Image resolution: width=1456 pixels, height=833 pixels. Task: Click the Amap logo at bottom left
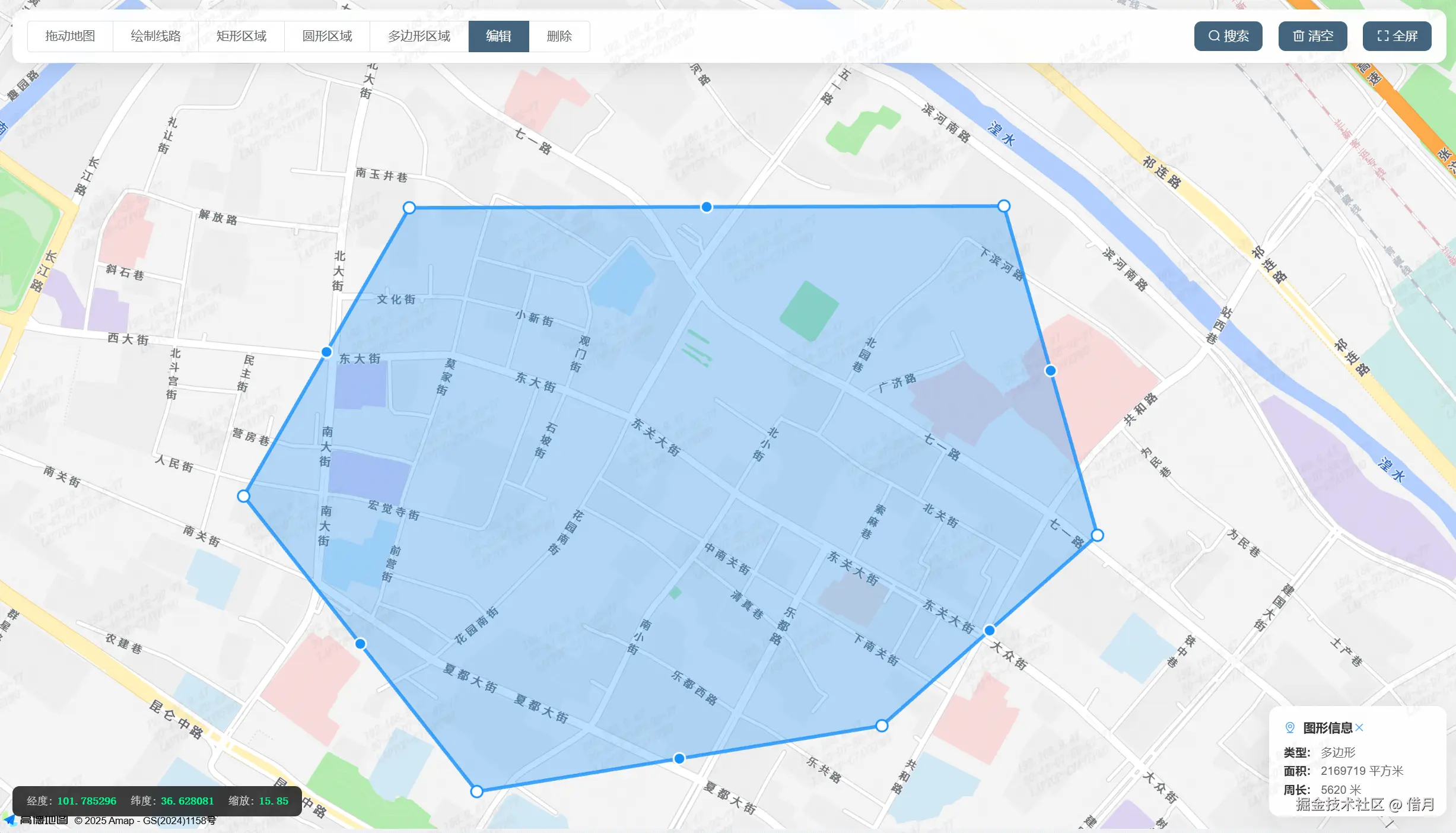(x=36, y=821)
